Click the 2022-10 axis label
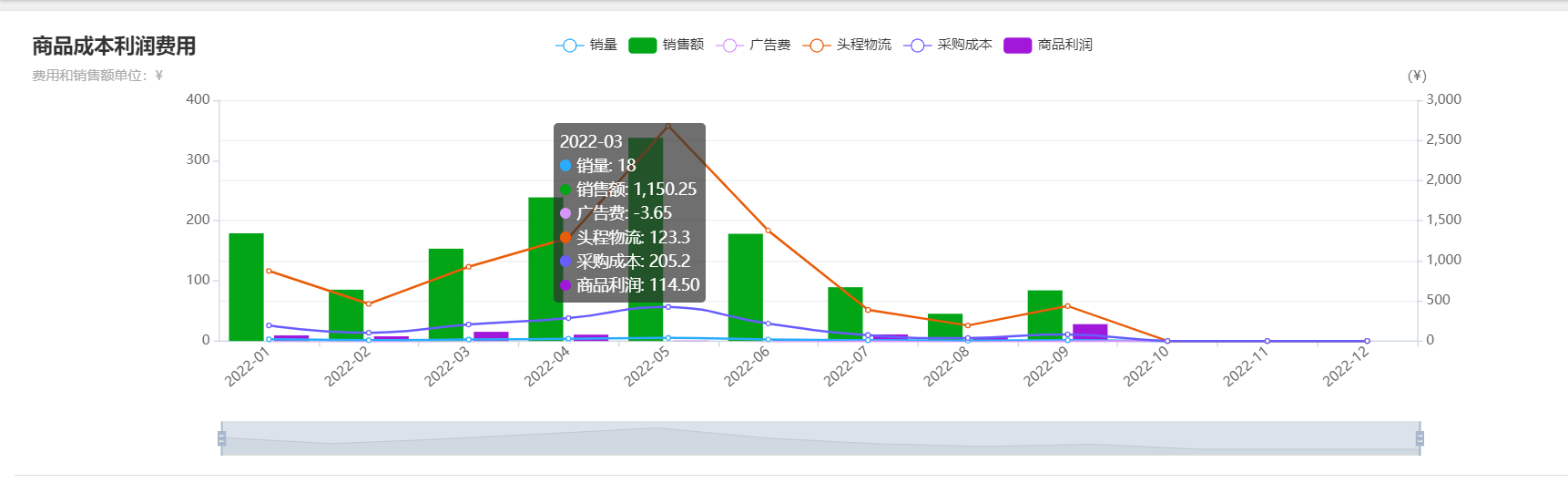This screenshot has width=1568, height=483. coord(1145,367)
